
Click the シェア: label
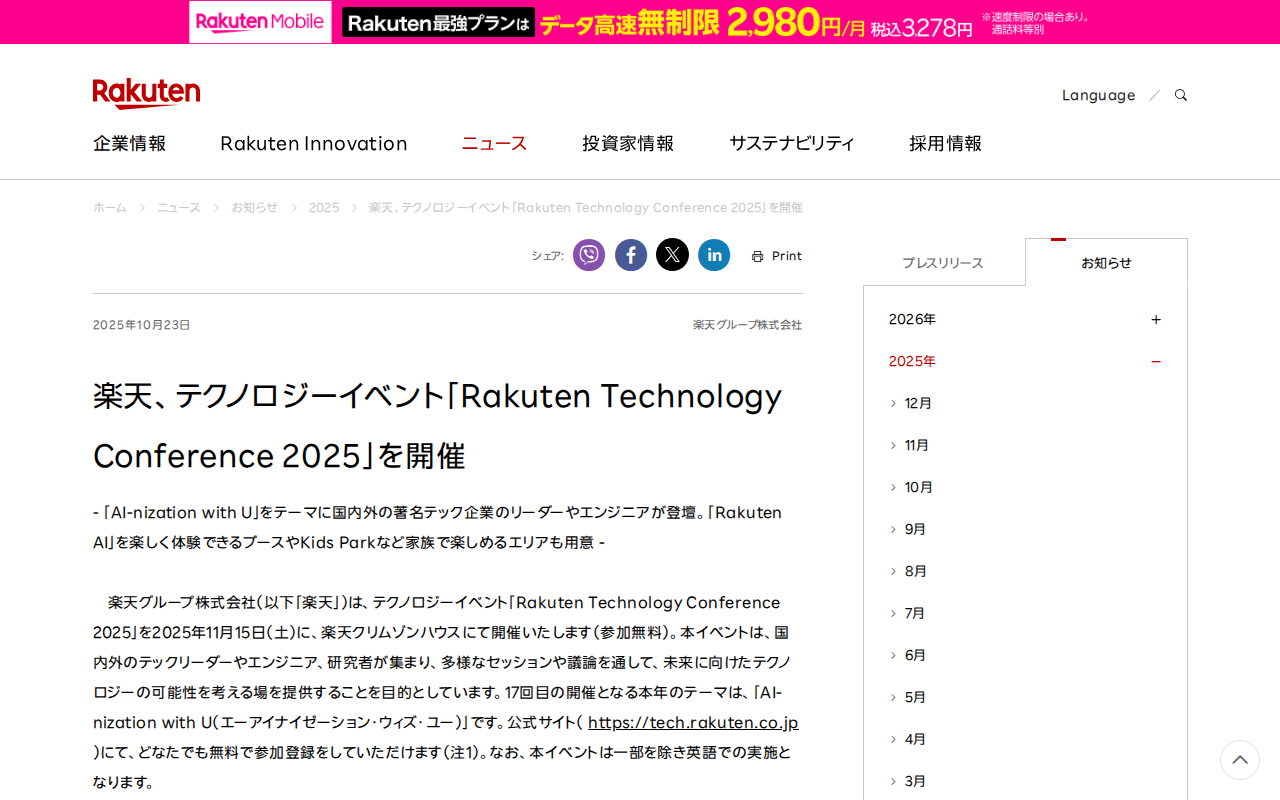548,256
